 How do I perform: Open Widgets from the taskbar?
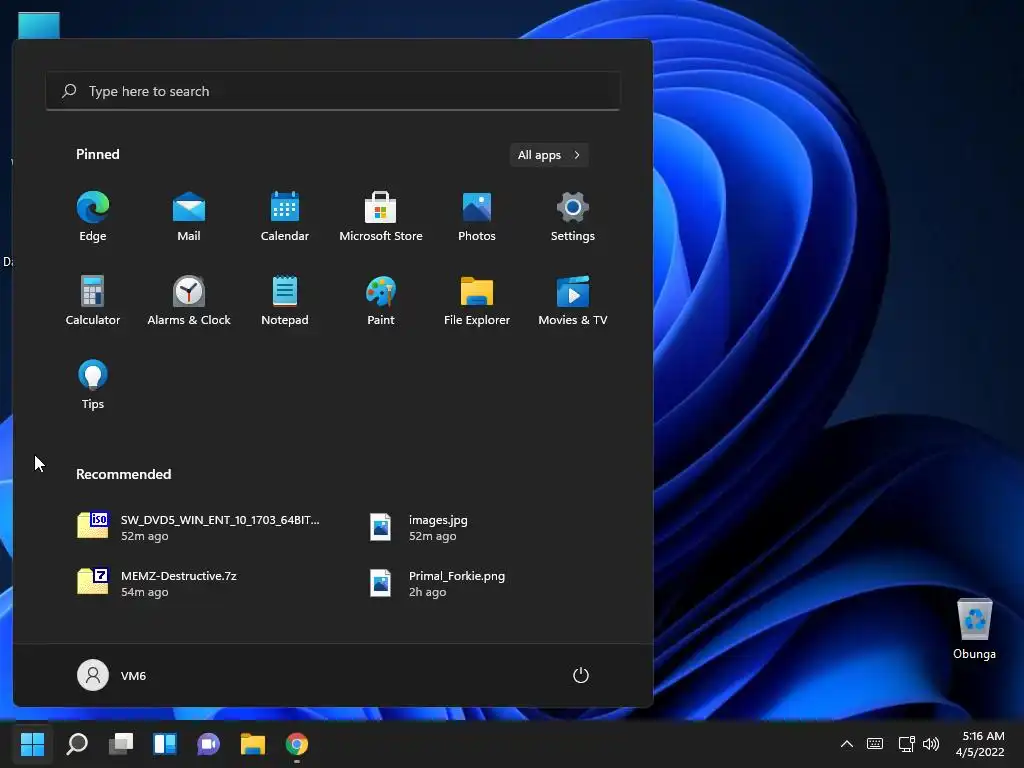pyautogui.click(x=165, y=744)
